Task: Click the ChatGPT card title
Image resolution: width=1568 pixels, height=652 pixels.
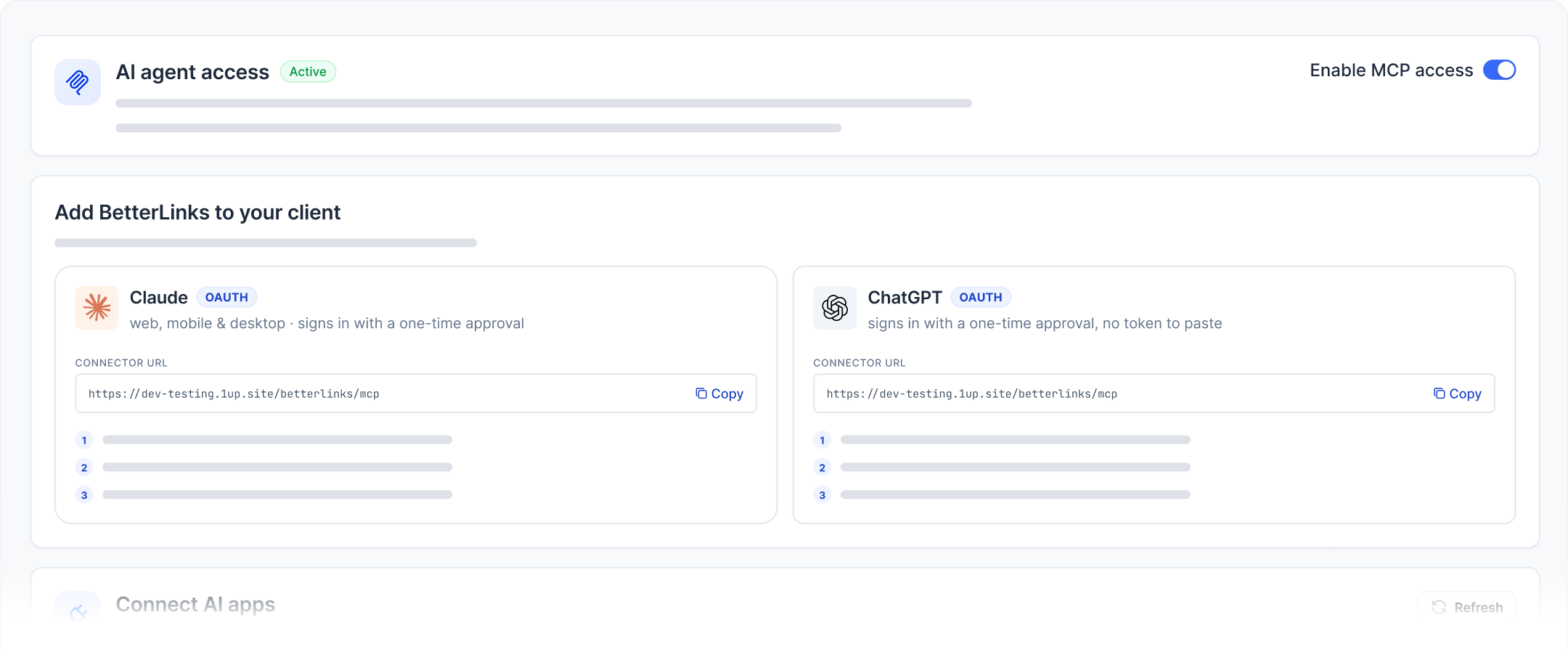Action: (x=905, y=298)
